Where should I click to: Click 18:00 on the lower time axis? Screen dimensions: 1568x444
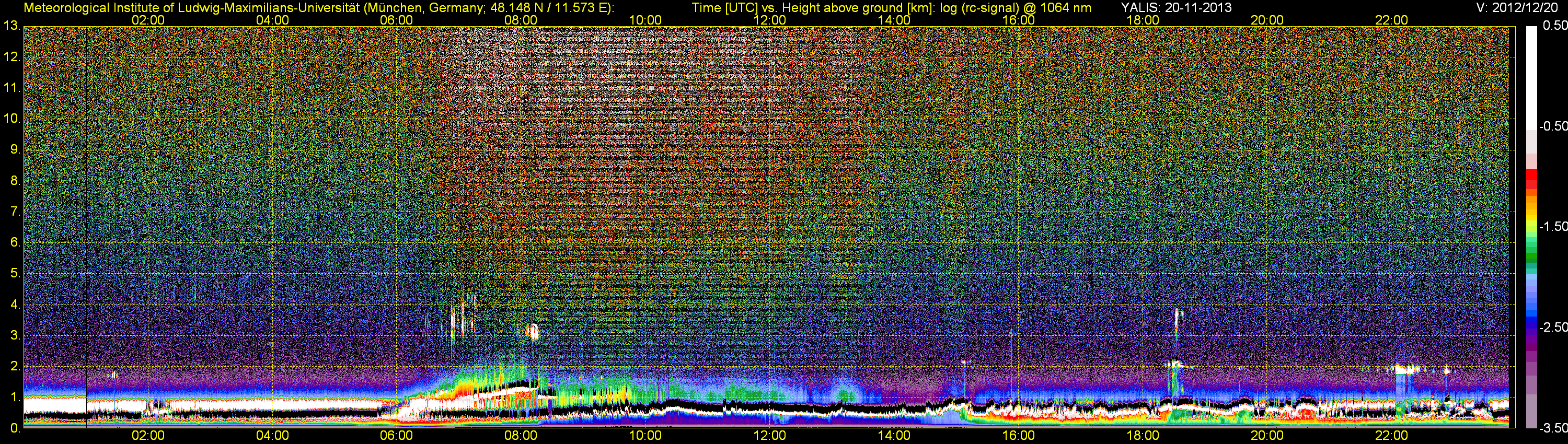(x=1143, y=436)
